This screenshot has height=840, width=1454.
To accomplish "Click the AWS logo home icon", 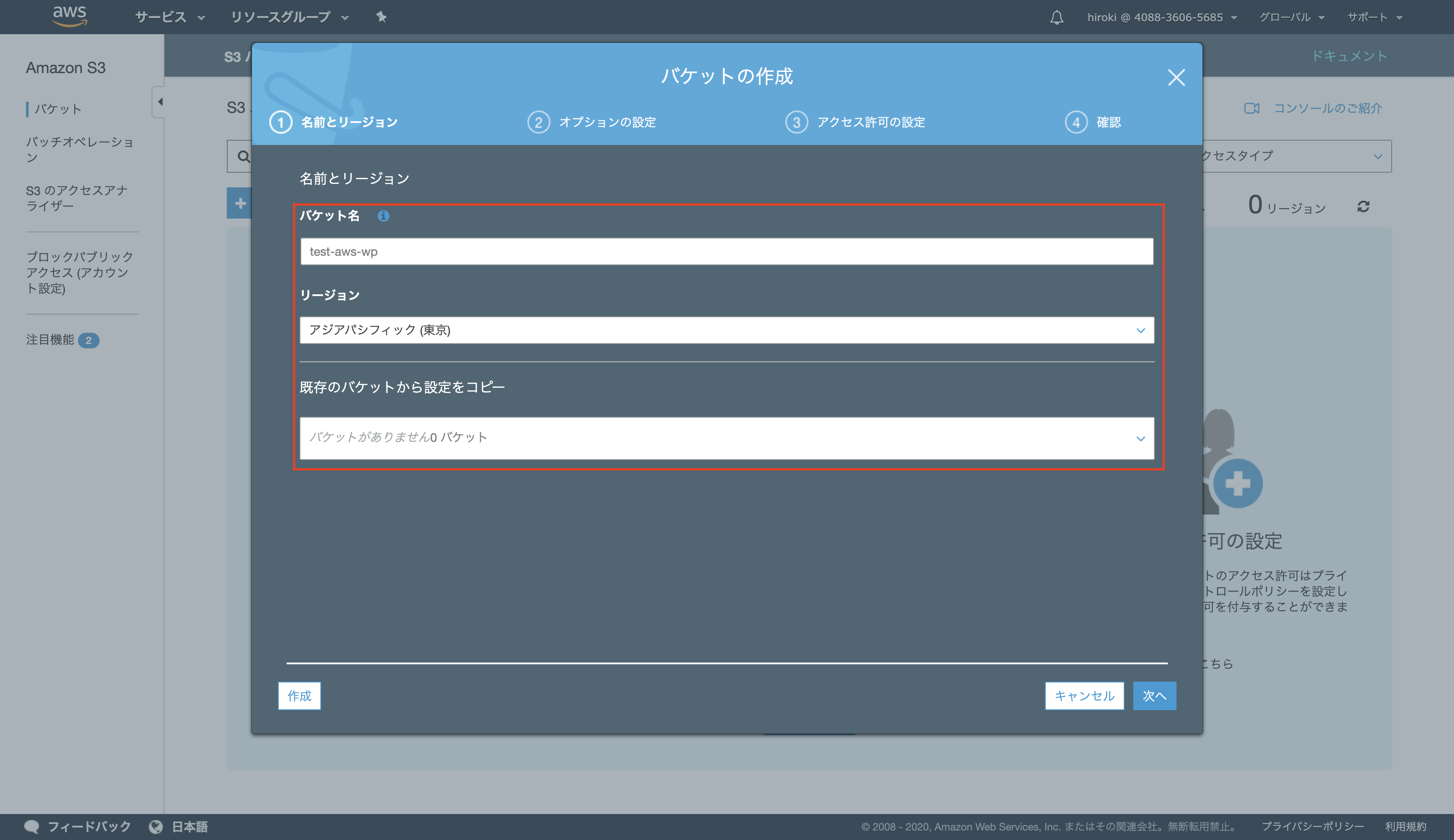I will coord(69,16).
